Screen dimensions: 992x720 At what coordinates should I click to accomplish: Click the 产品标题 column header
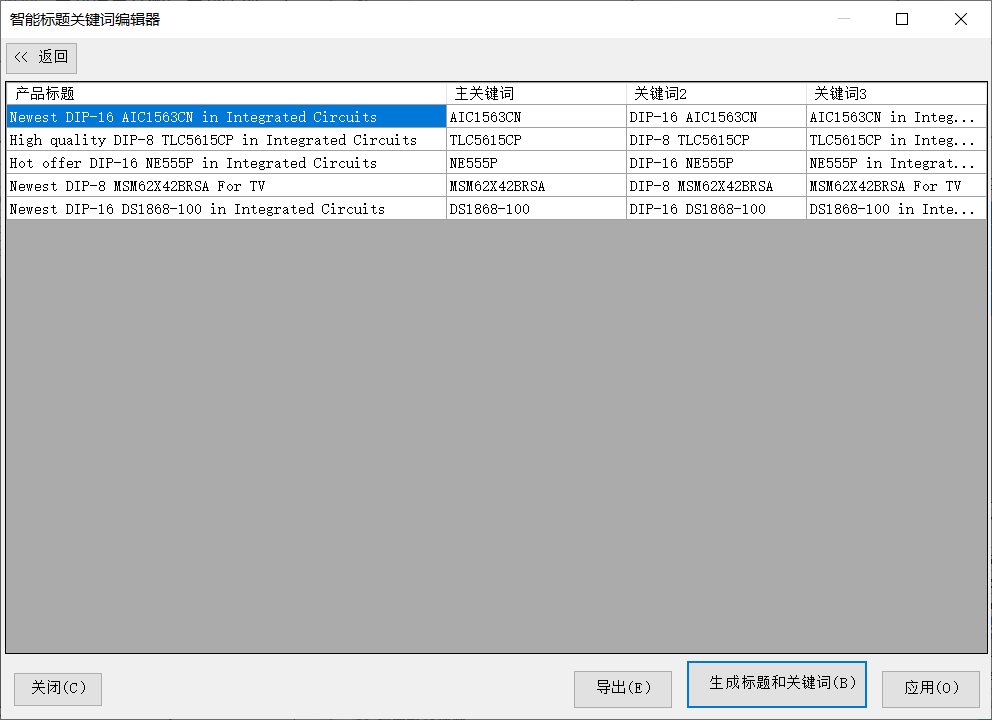tap(226, 94)
